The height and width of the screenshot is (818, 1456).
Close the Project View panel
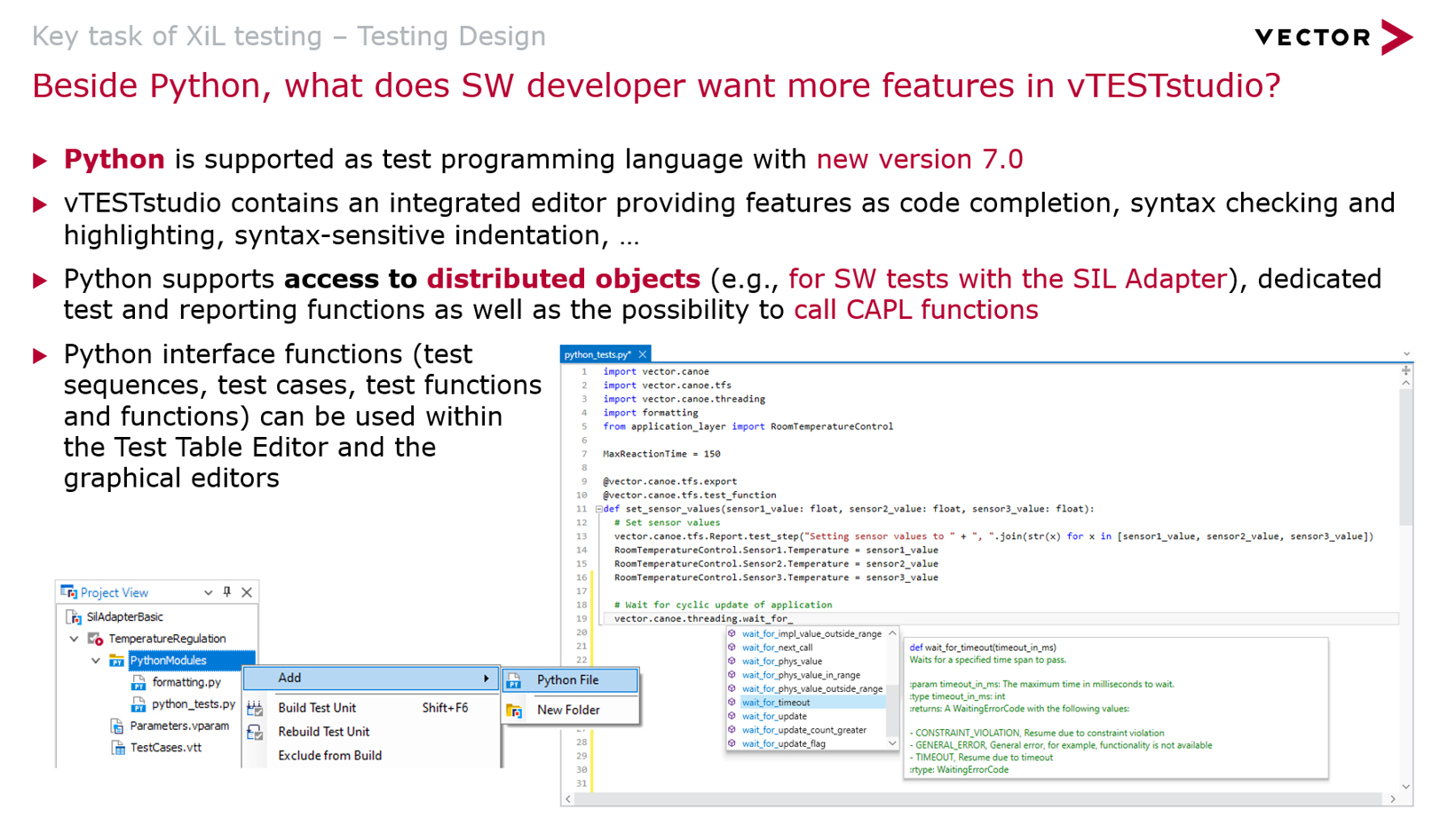[247, 592]
